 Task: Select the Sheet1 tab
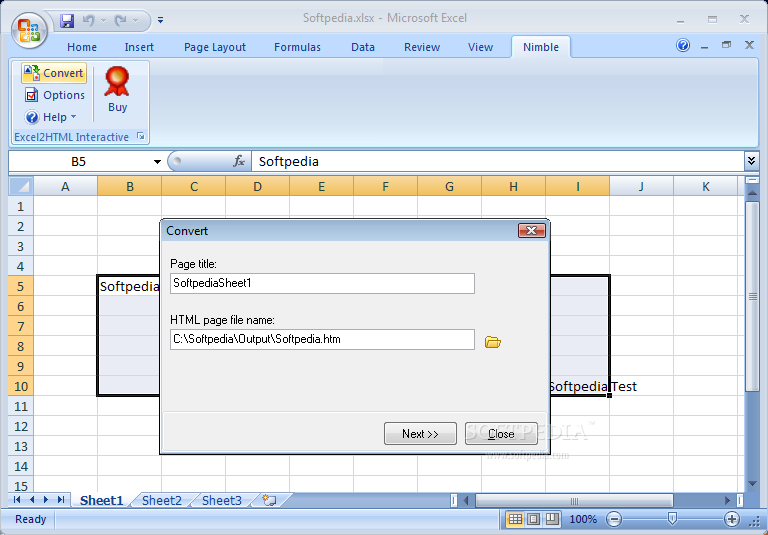[x=101, y=500]
